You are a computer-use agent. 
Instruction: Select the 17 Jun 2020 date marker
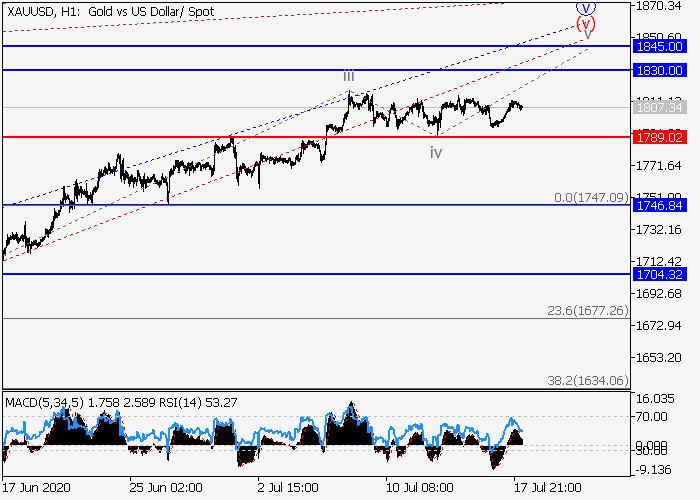(x=39, y=487)
